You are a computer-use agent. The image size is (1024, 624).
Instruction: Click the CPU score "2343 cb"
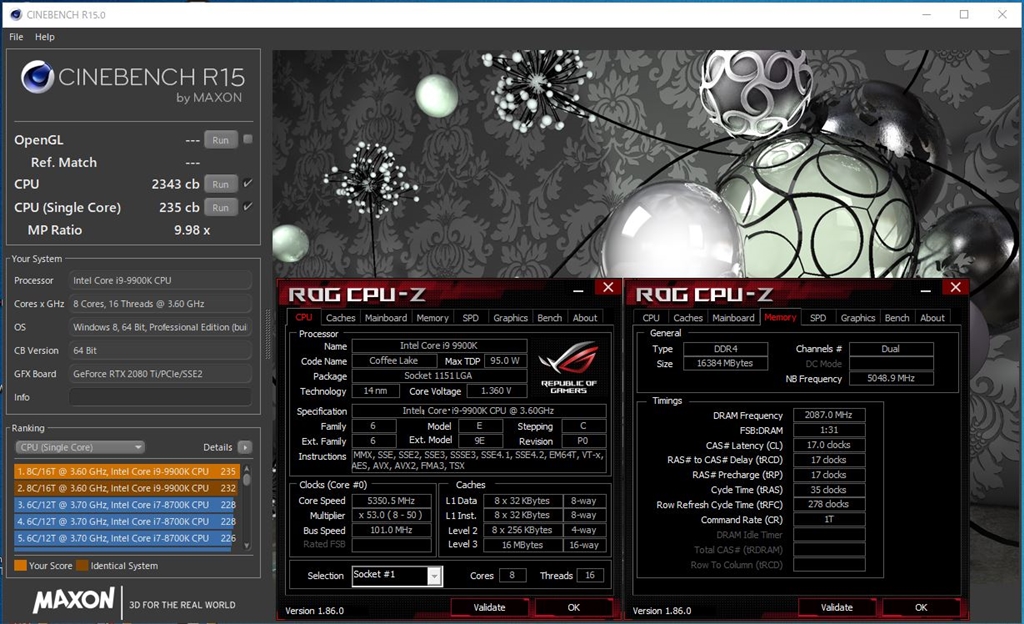tap(176, 184)
